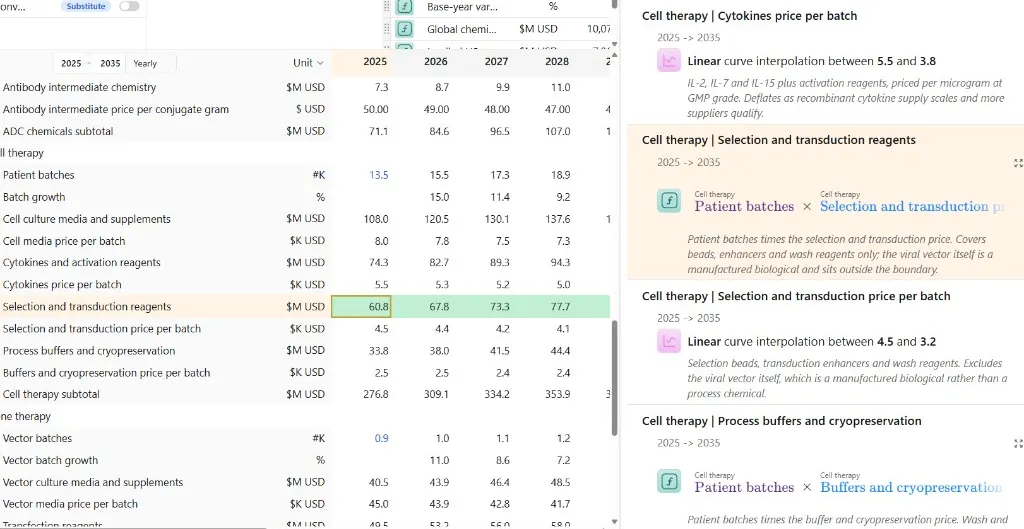Select the Vector batches row label
This screenshot has width=1024, height=529.
point(37,438)
